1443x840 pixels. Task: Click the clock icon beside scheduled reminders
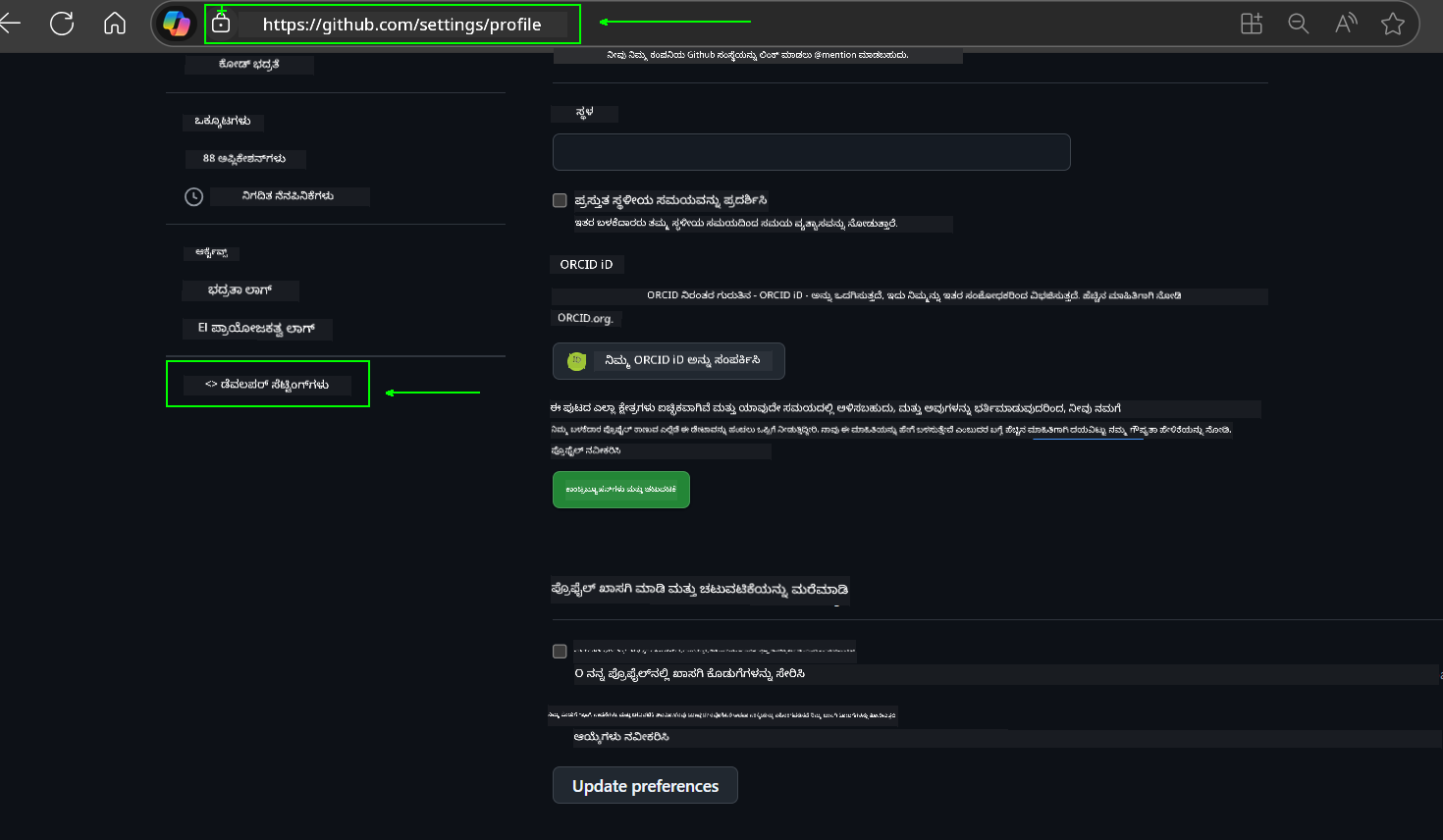coord(193,196)
